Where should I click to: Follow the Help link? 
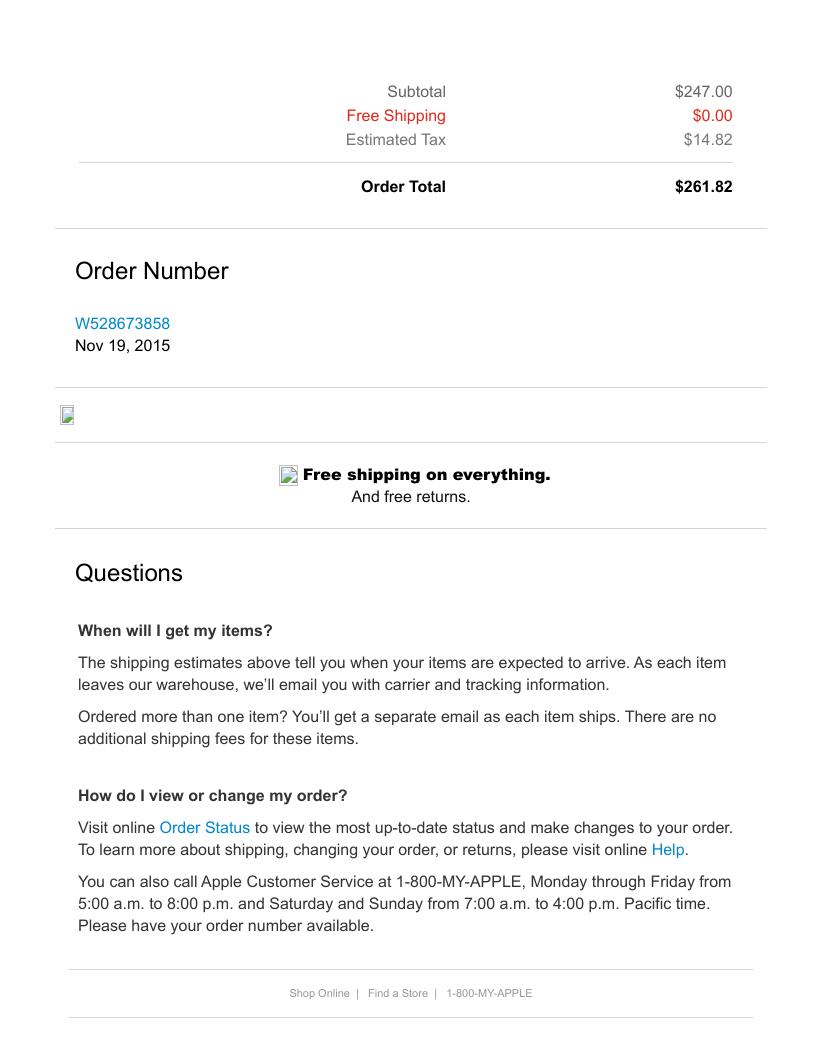point(668,850)
